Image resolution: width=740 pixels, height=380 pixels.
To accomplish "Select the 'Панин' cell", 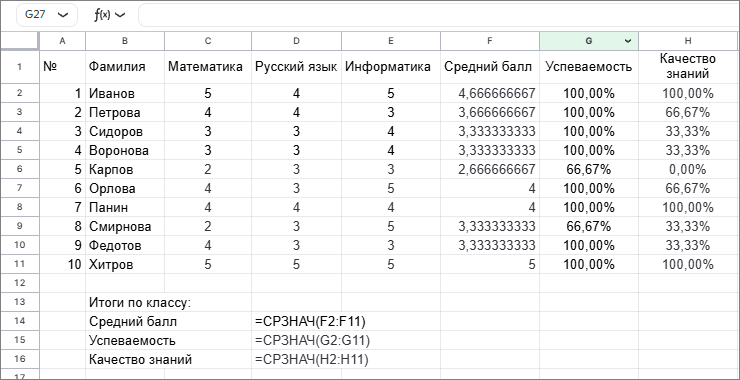I will pyautogui.click(x=125, y=207).
